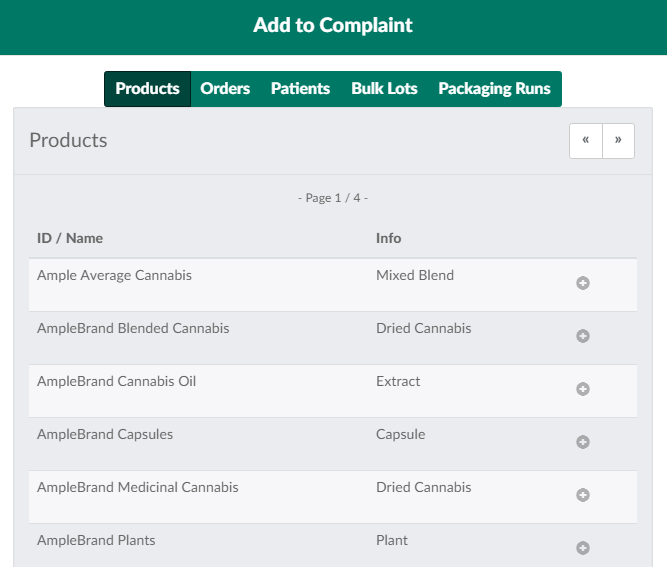Click the Info column header
This screenshot has height=567, width=667.
tap(388, 238)
